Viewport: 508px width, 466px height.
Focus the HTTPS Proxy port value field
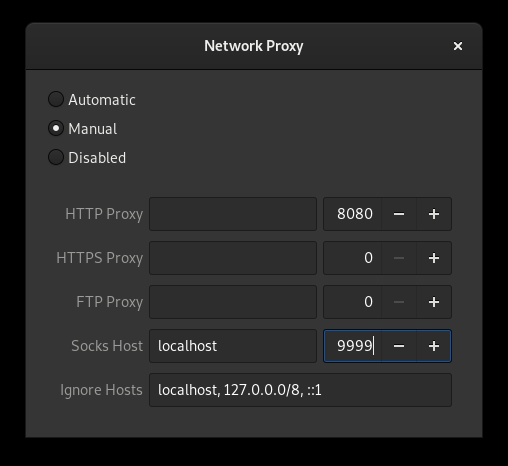[353, 258]
